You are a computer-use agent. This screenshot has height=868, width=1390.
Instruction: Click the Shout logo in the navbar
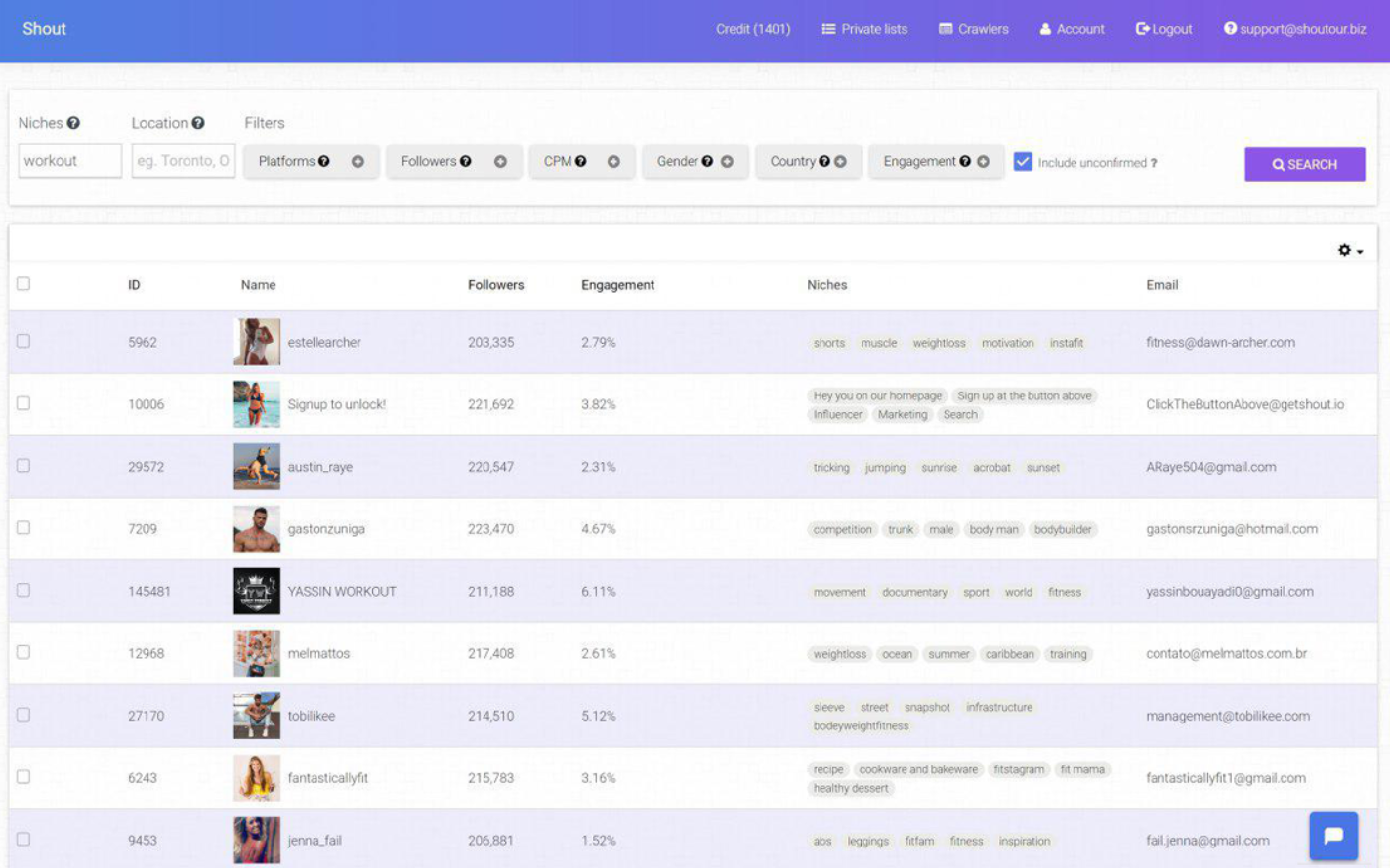pos(43,28)
